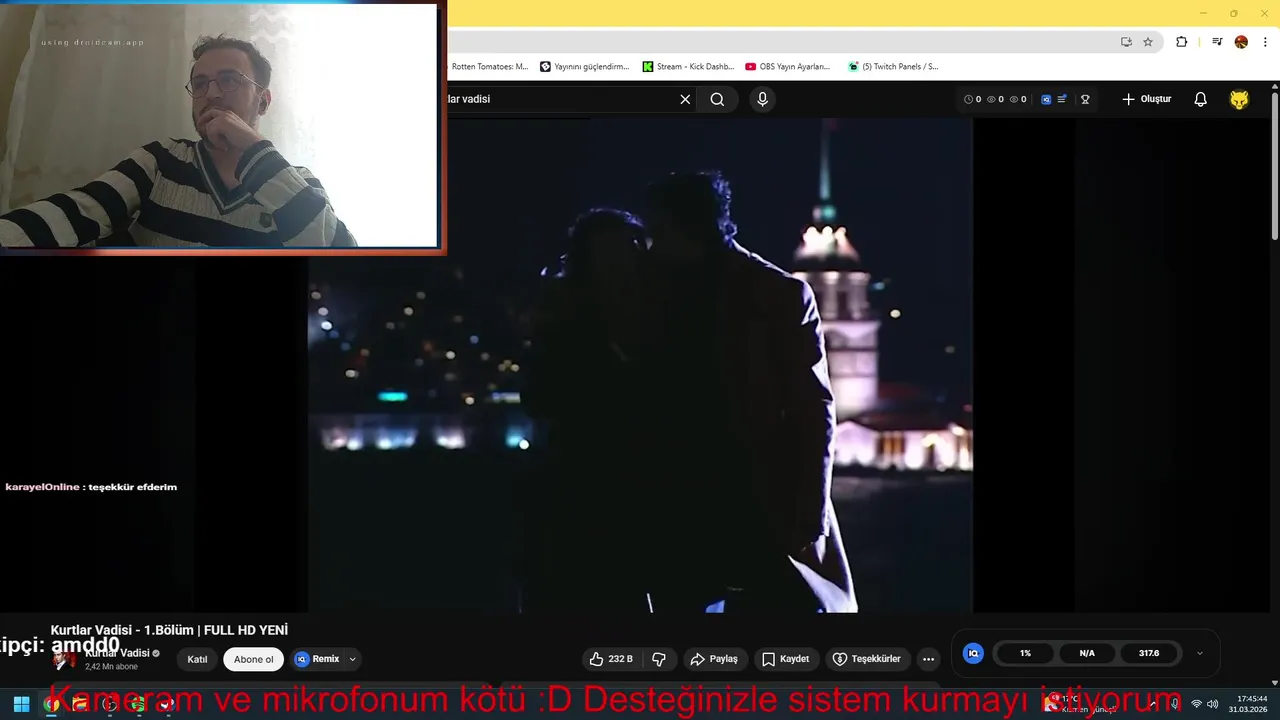Click the Katıl join button
Viewport: 1280px width, 720px height.
[x=197, y=659]
